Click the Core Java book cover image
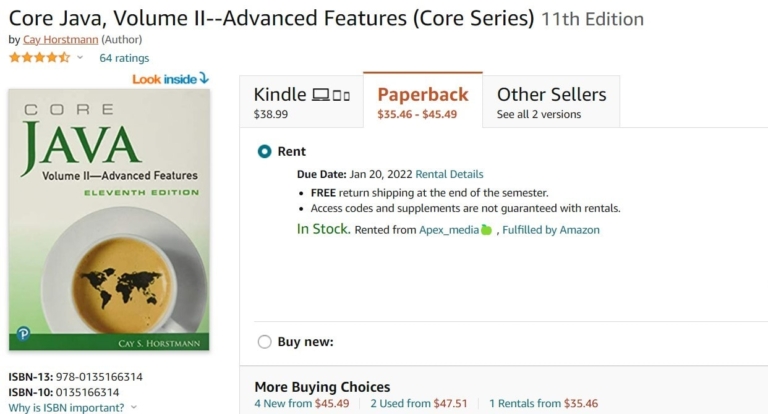This screenshot has width=768, height=414. [x=109, y=220]
